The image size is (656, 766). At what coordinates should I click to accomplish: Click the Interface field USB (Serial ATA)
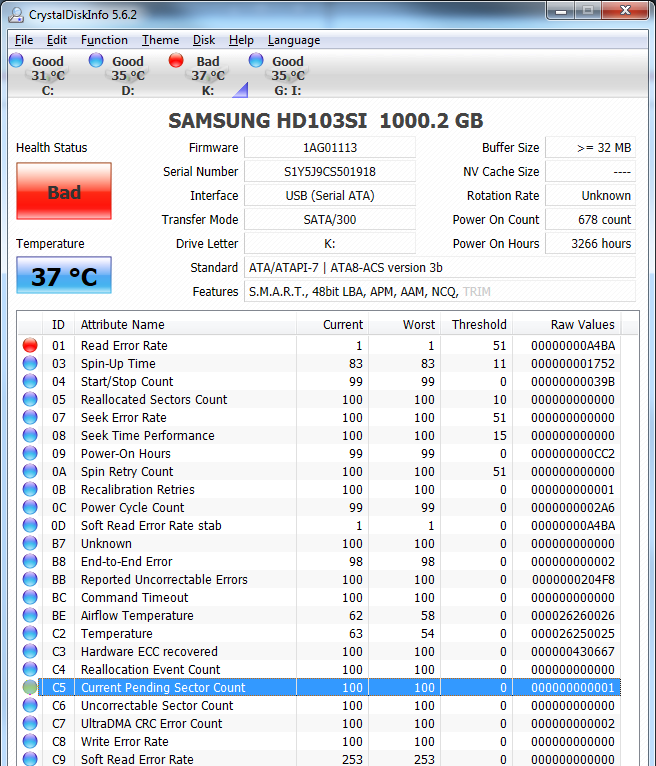(330, 195)
